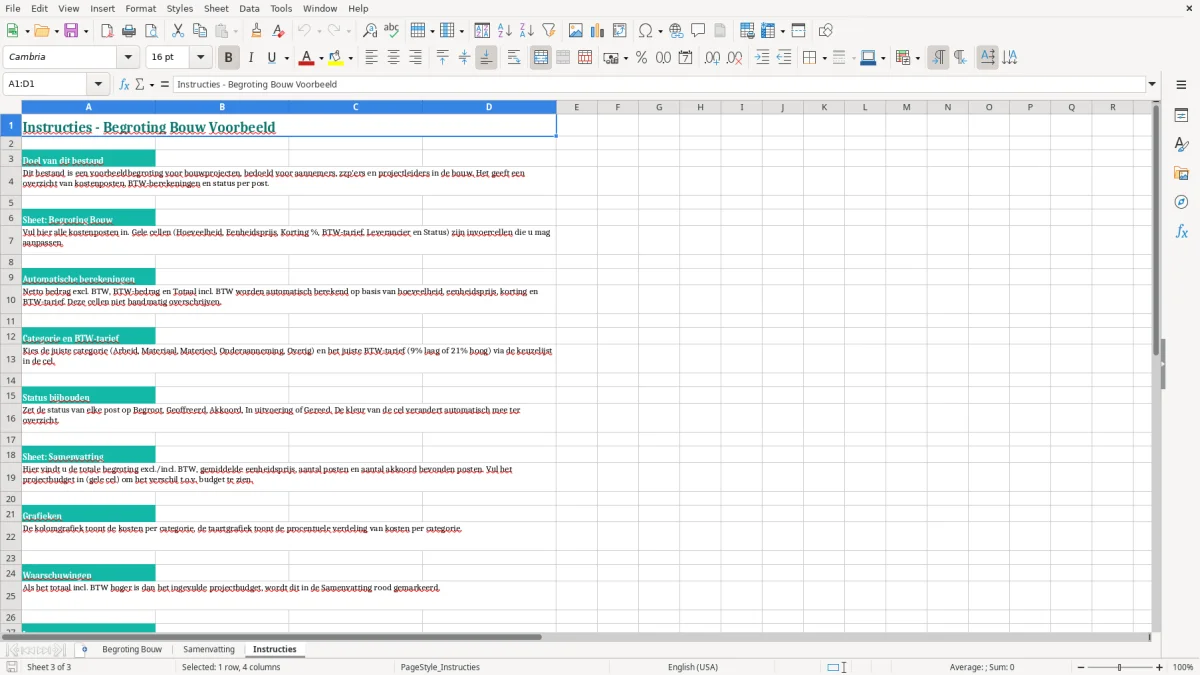1200x675 pixels.
Task: Click the AutoFilter funnel icon
Action: tap(548, 31)
